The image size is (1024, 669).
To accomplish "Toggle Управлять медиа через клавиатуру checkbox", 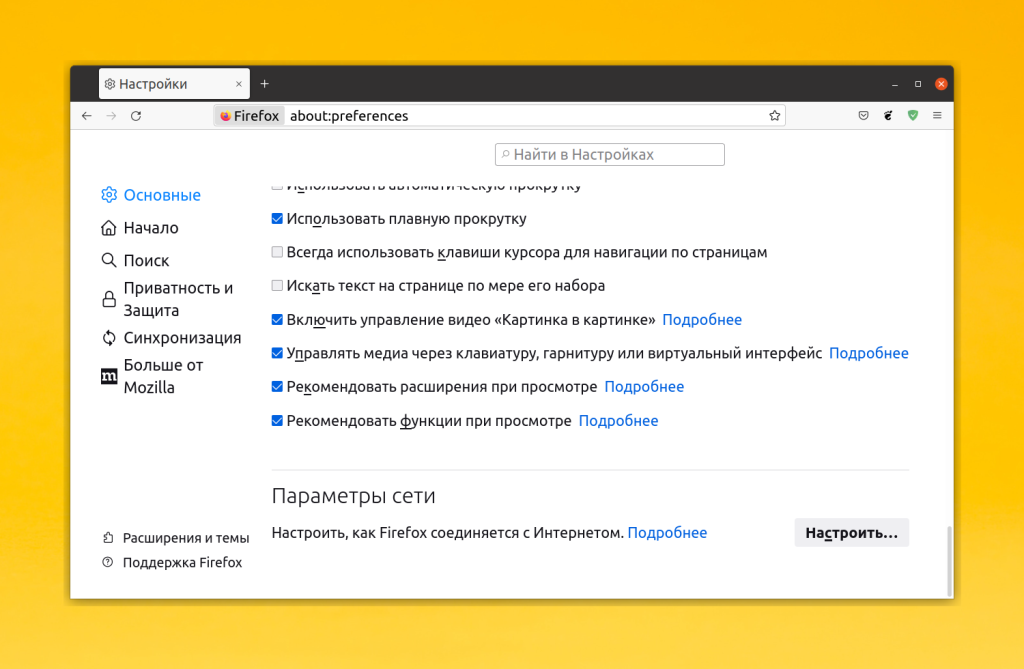I will click(277, 353).
